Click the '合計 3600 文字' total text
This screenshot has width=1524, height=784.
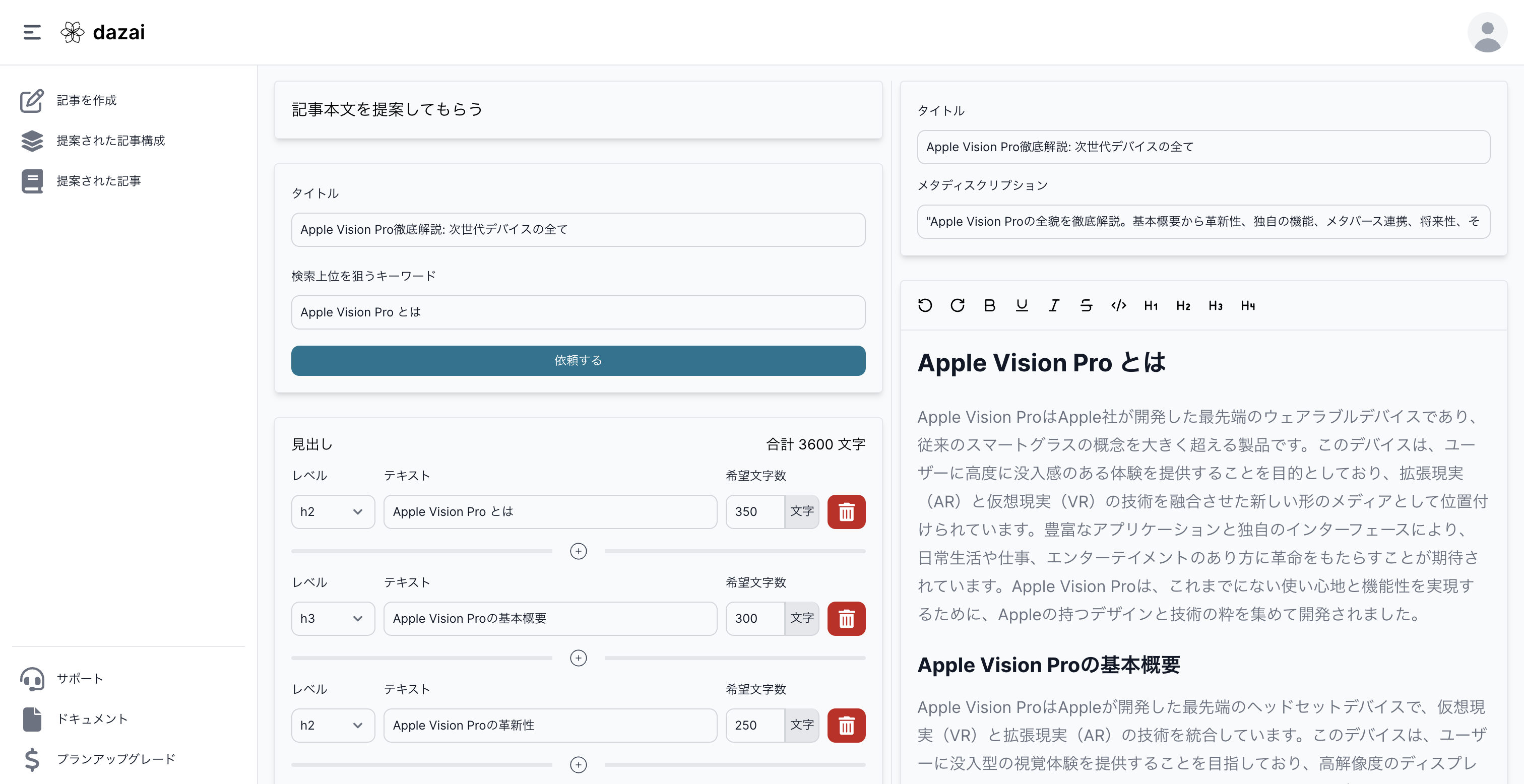(815, 444)
